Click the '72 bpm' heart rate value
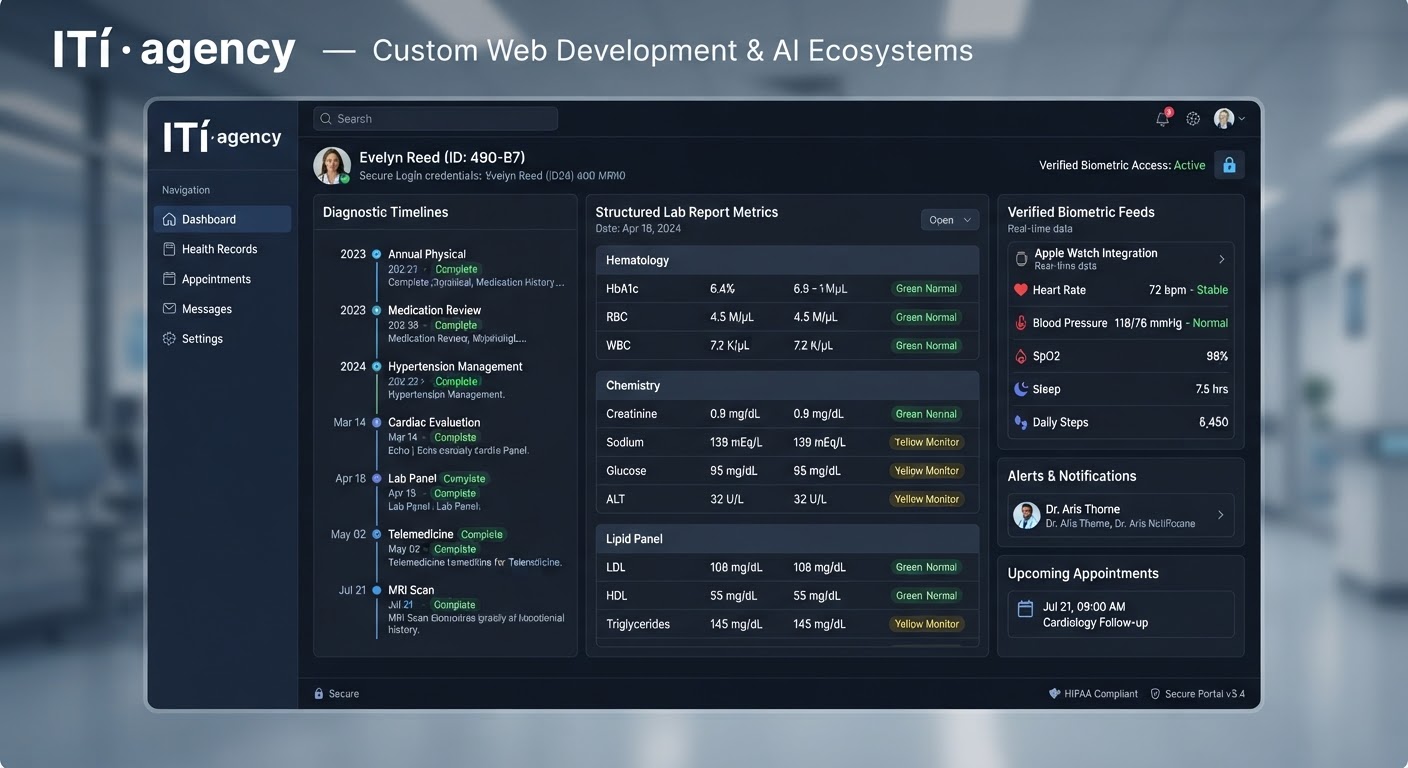 (1167, 290)
